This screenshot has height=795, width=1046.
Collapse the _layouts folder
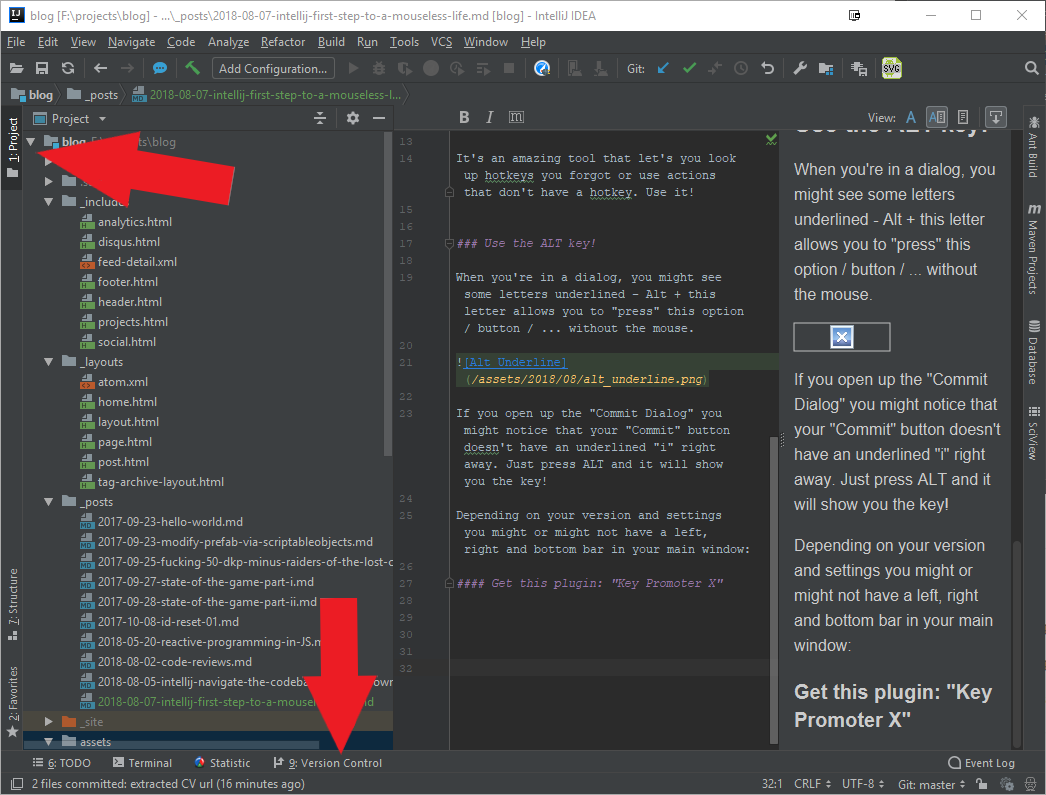47,362
